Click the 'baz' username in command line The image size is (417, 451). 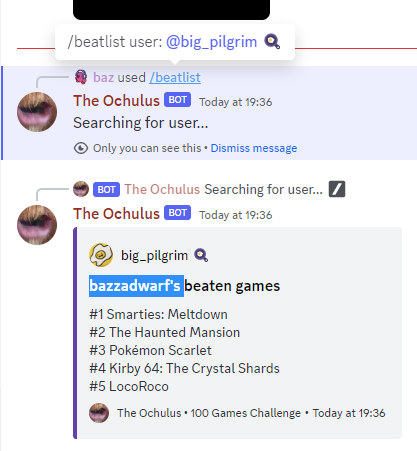click(104, 77)
